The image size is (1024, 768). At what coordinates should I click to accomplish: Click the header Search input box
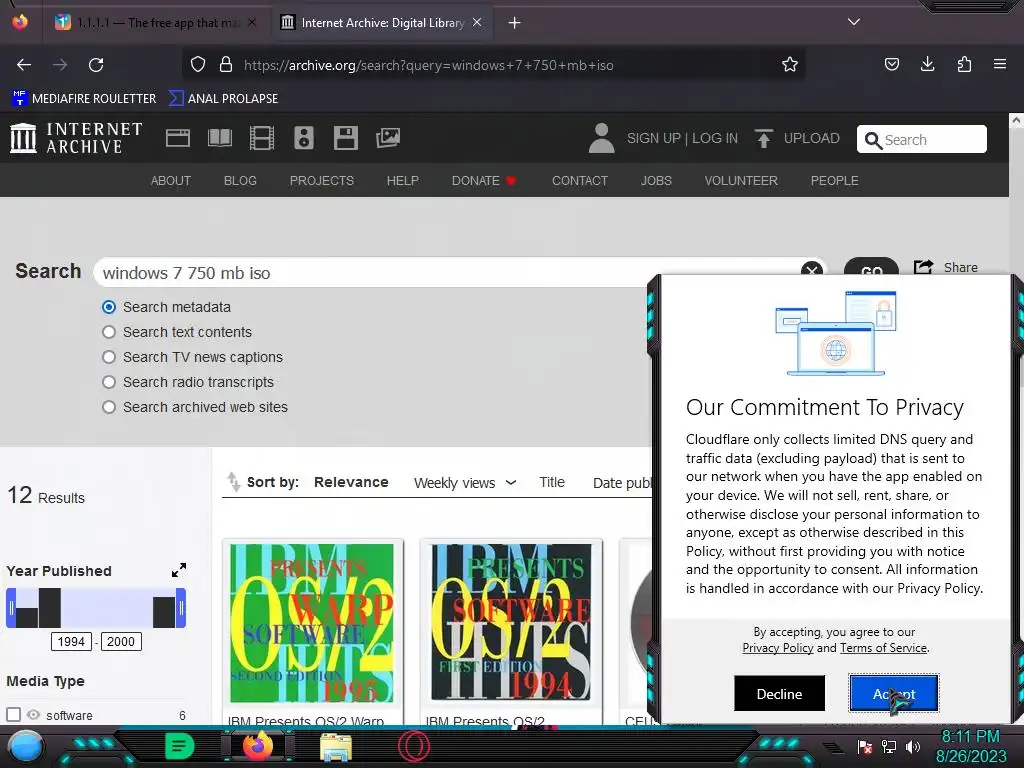(x=921, y=139)
